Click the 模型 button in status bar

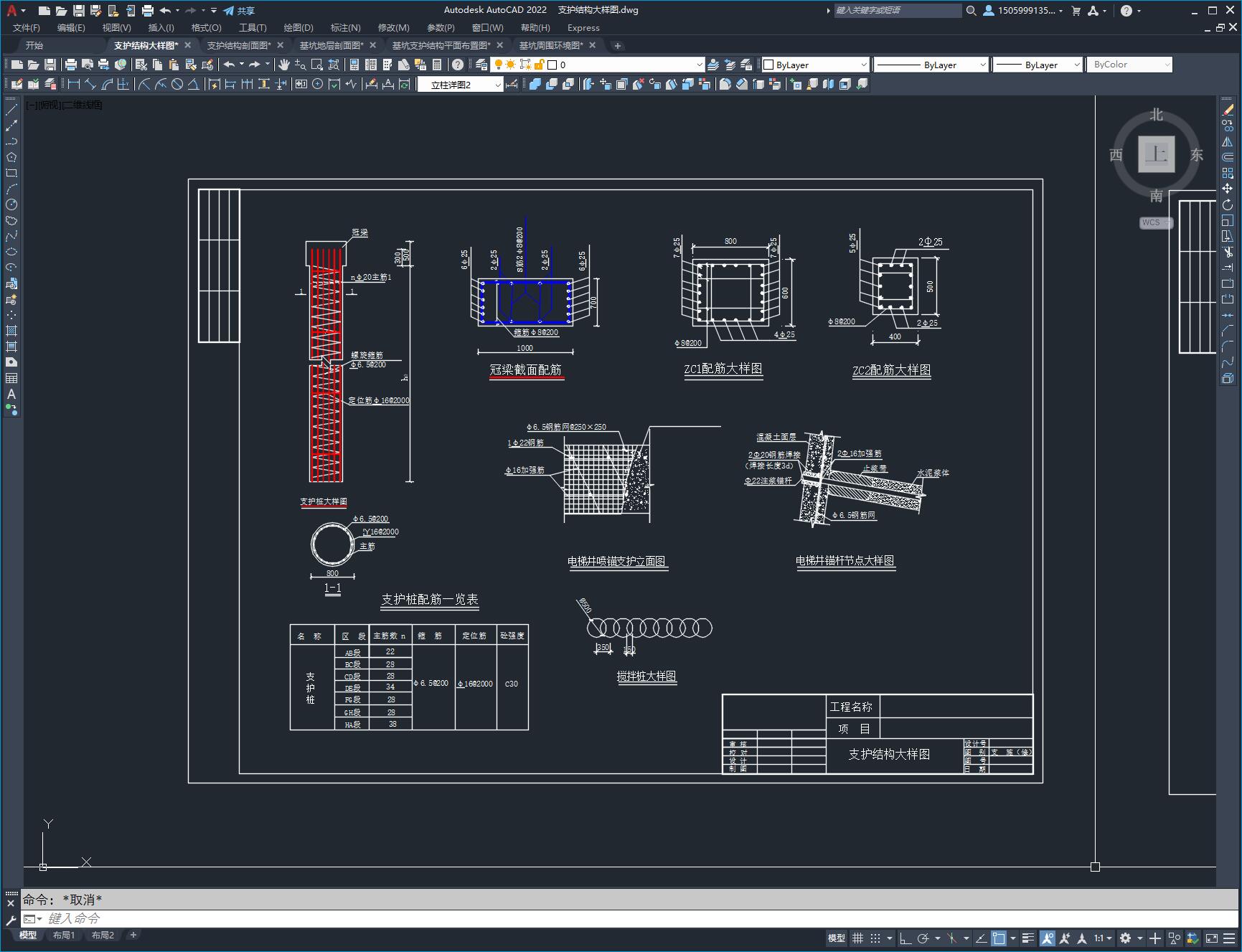[x=837, y=938]
